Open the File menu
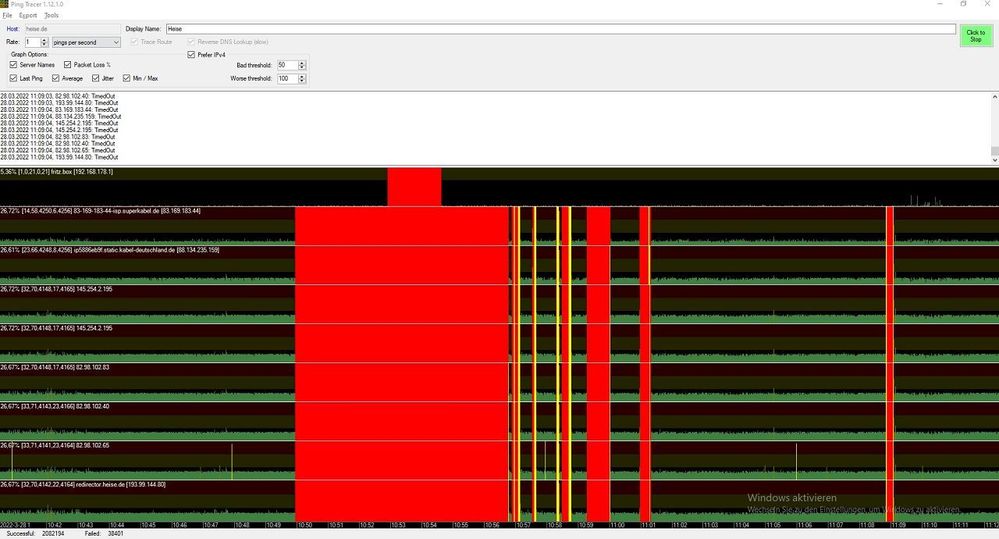 point(7,15)
